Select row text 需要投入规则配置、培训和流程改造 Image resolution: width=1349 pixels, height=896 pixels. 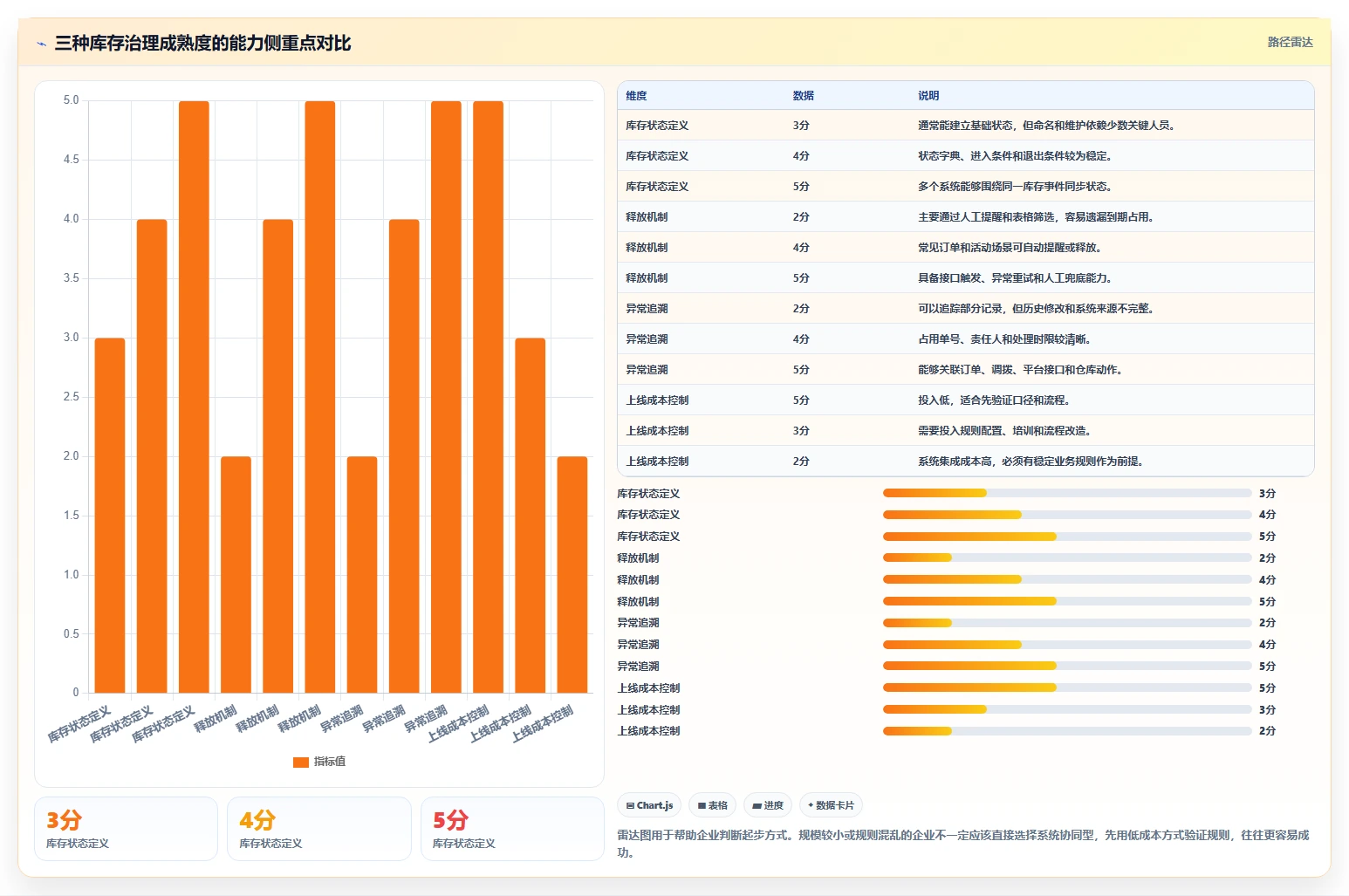(1006, 431)
